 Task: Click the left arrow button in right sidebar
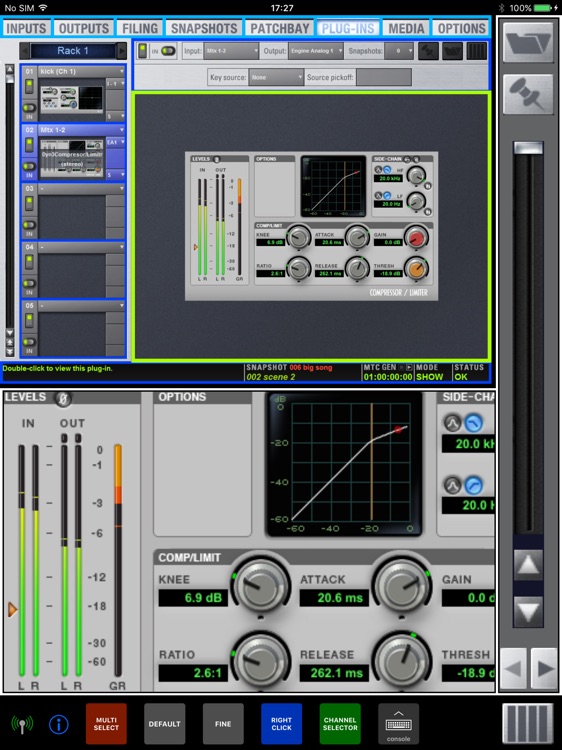(x=513, y=669)
